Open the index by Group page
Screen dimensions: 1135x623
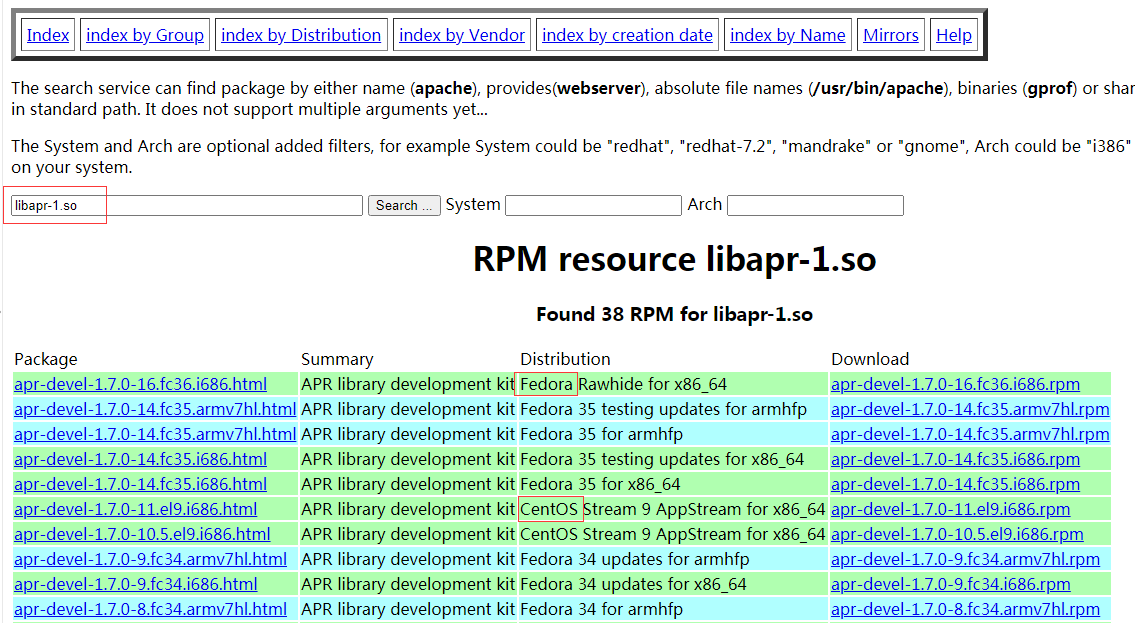(144, 34)
